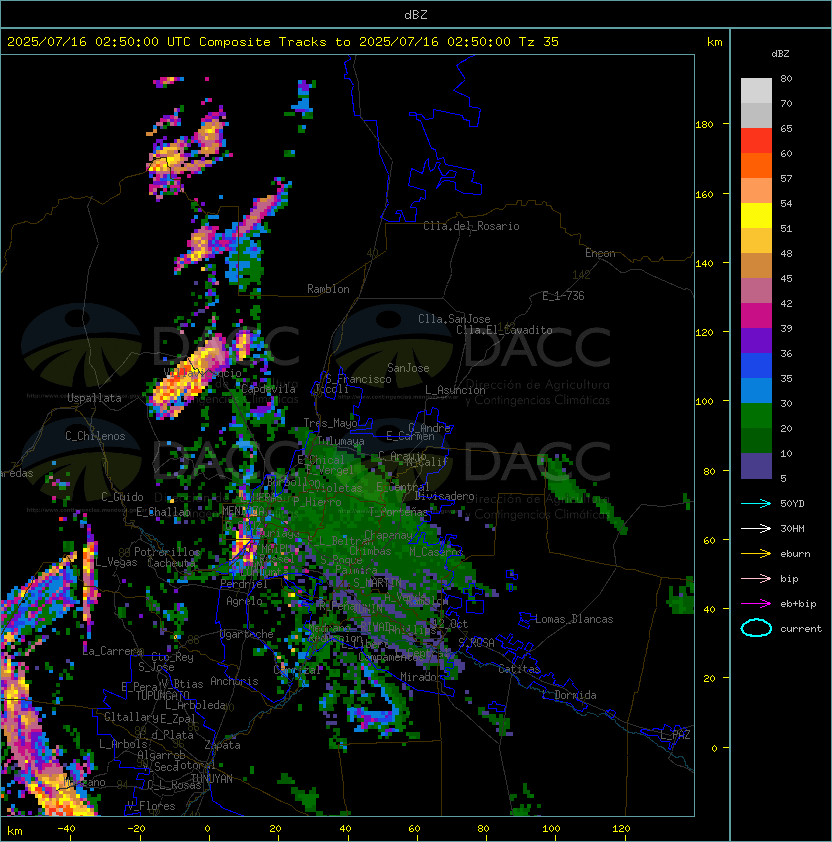This screenshot has width=832, height=842.
Task: Click the 'E_1-736' map label
Action: click(563, 296)
